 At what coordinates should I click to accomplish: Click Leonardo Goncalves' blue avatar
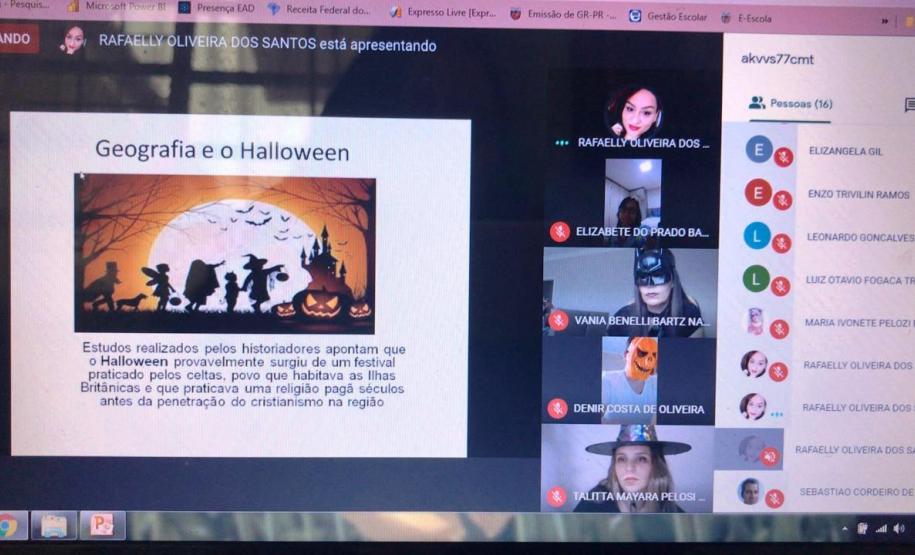click(x=757, y=235)
